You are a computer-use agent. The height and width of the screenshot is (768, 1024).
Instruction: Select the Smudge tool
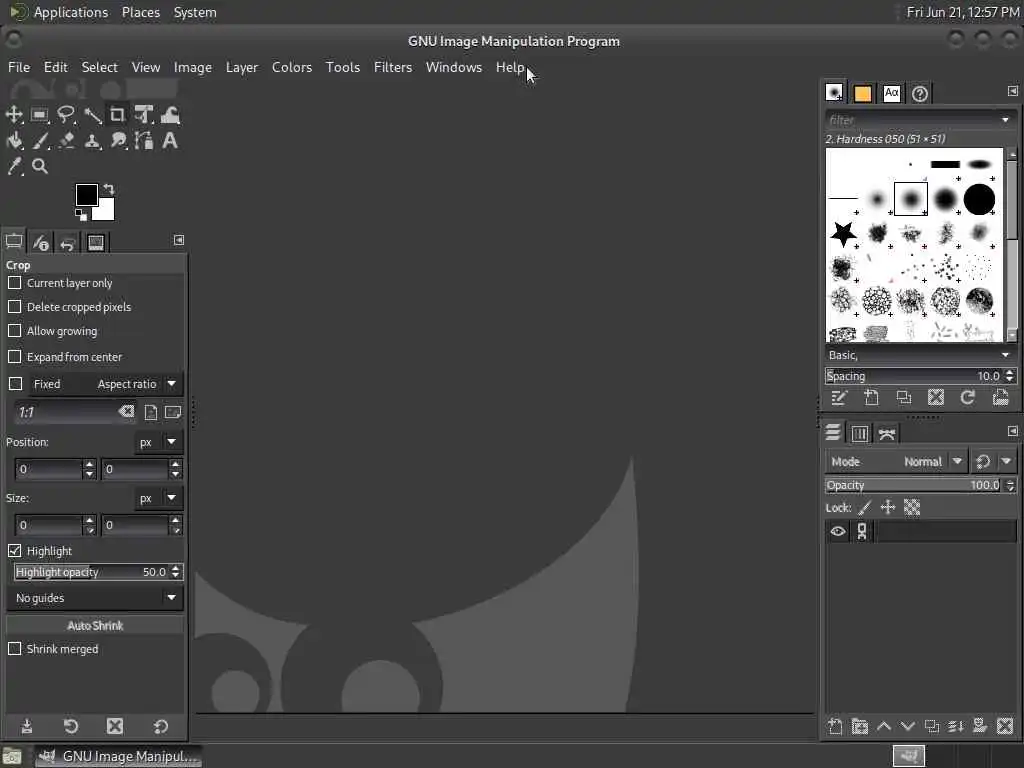point(118,140)
